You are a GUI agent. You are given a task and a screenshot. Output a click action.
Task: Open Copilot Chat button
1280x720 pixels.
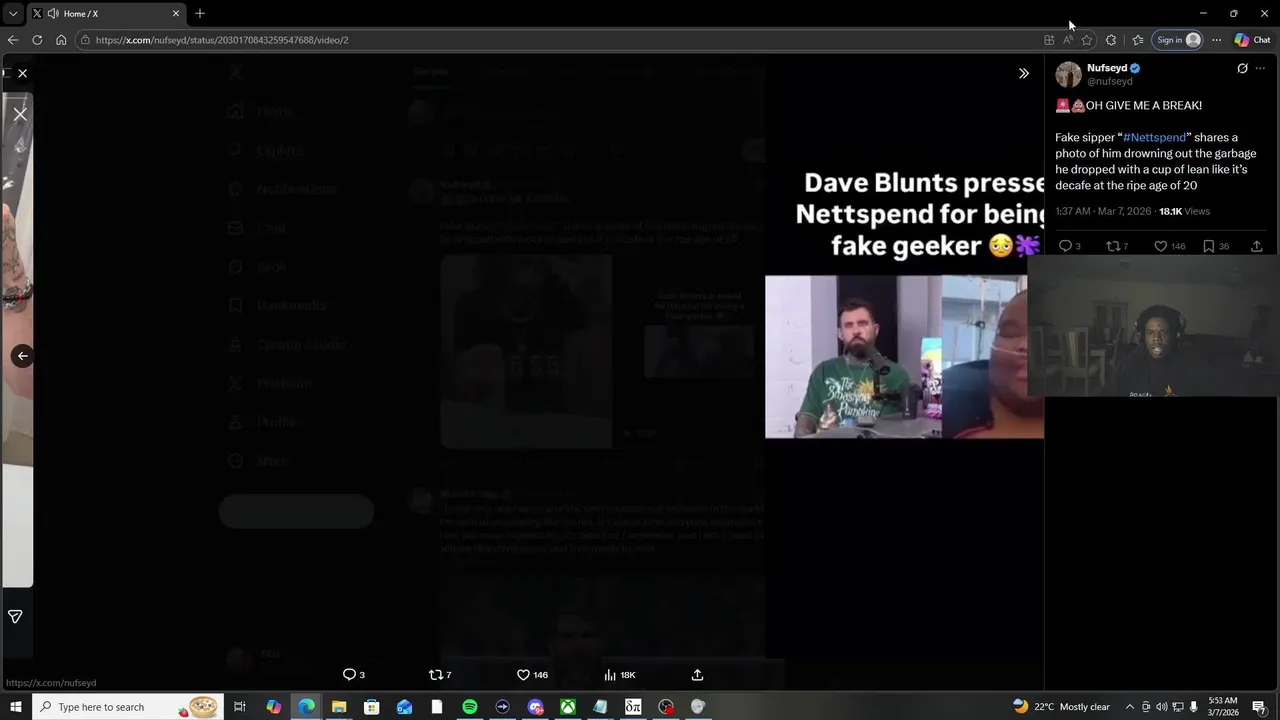point(1253,40)
